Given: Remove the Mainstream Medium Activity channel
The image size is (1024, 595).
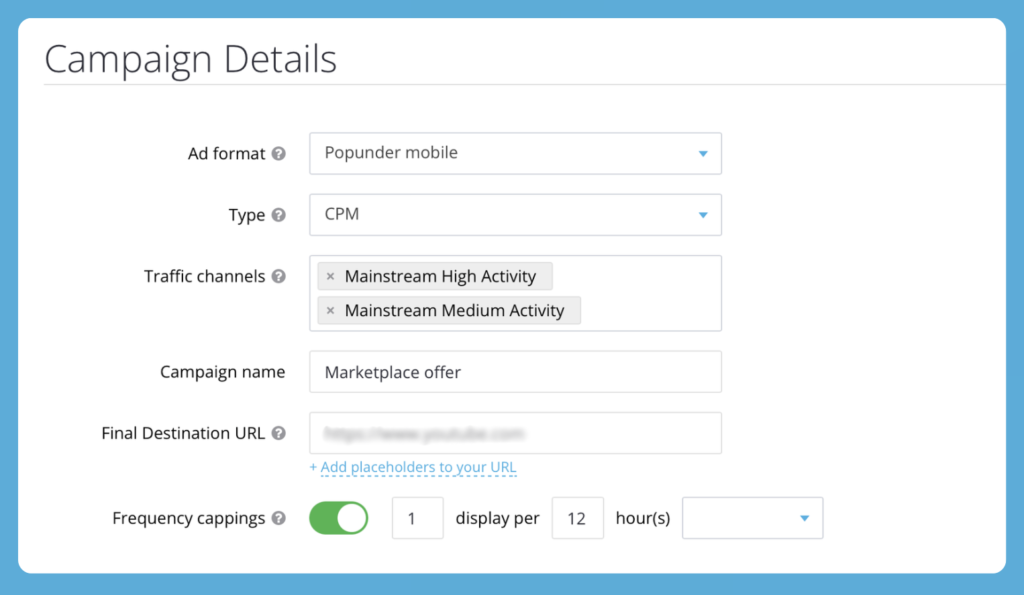Looking at the screenshot, I should point(330,310).
